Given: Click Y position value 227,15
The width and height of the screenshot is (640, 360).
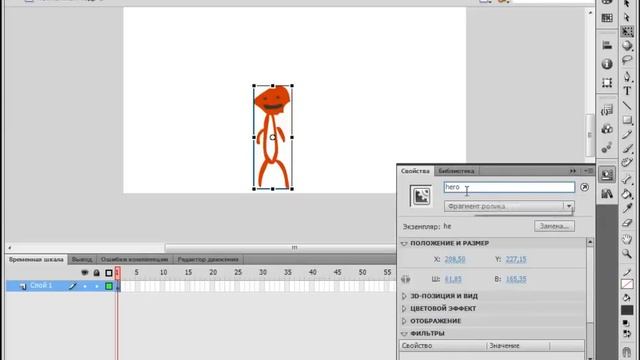Looking at the screenshot, I should pos(516,259).
